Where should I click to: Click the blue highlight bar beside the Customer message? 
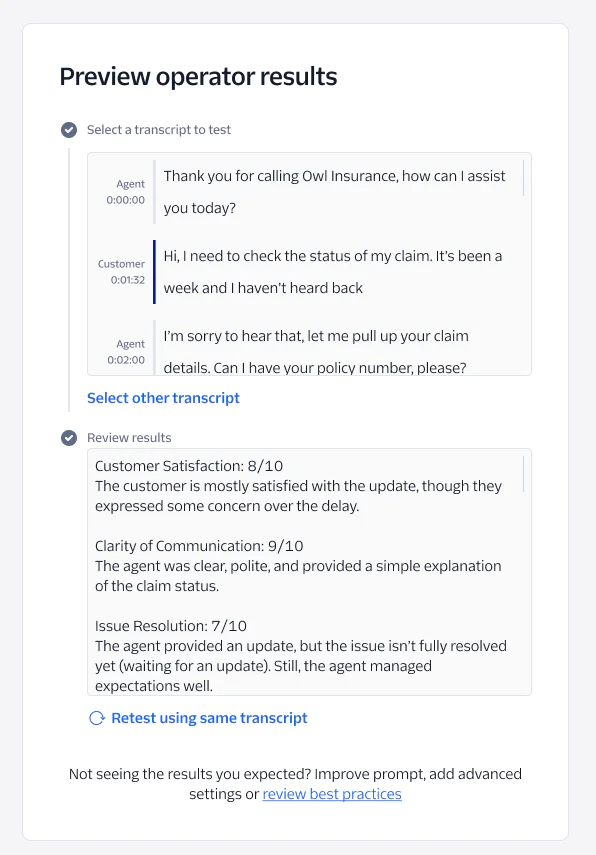[x=154, y=271]
